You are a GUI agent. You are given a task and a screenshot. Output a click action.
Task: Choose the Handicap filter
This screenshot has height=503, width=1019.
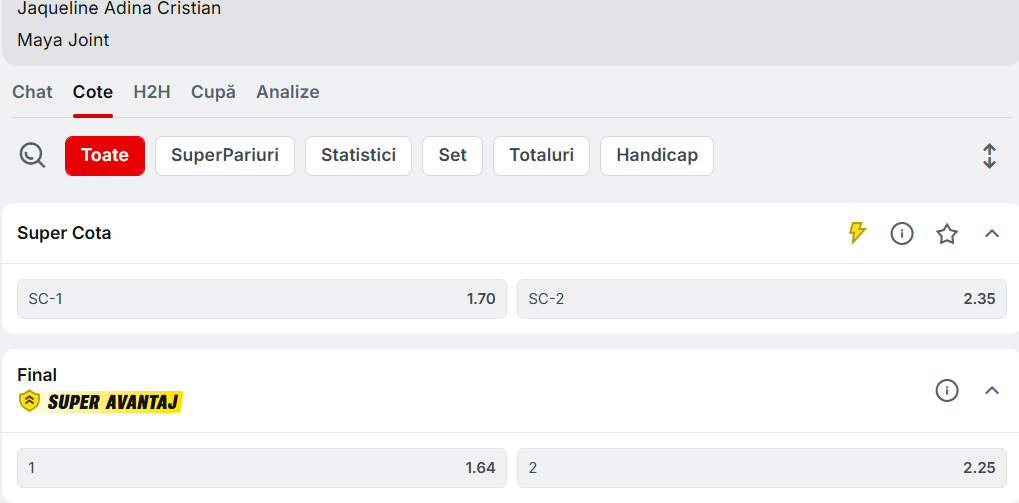click(x=657, y=156)
